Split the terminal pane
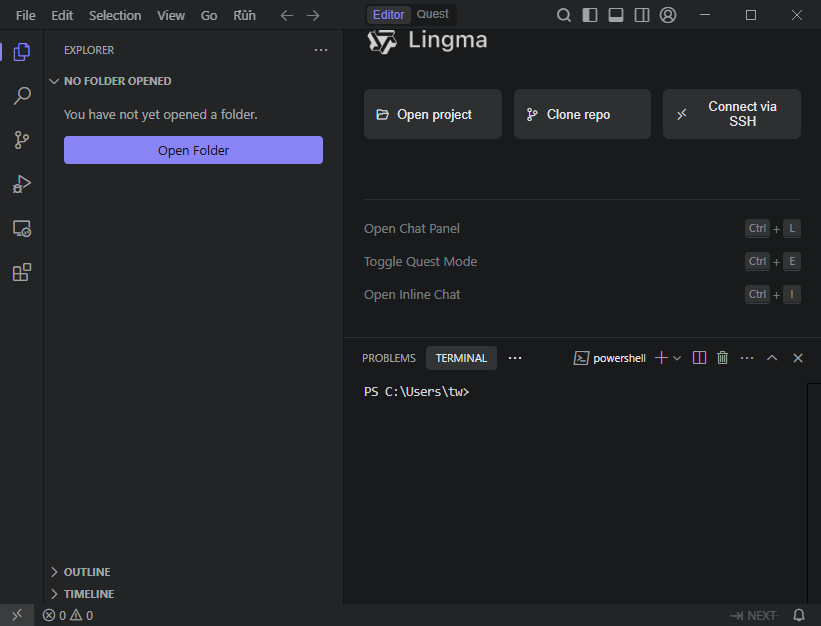This screenshot has width=821, height=626. tap(699, 358)
